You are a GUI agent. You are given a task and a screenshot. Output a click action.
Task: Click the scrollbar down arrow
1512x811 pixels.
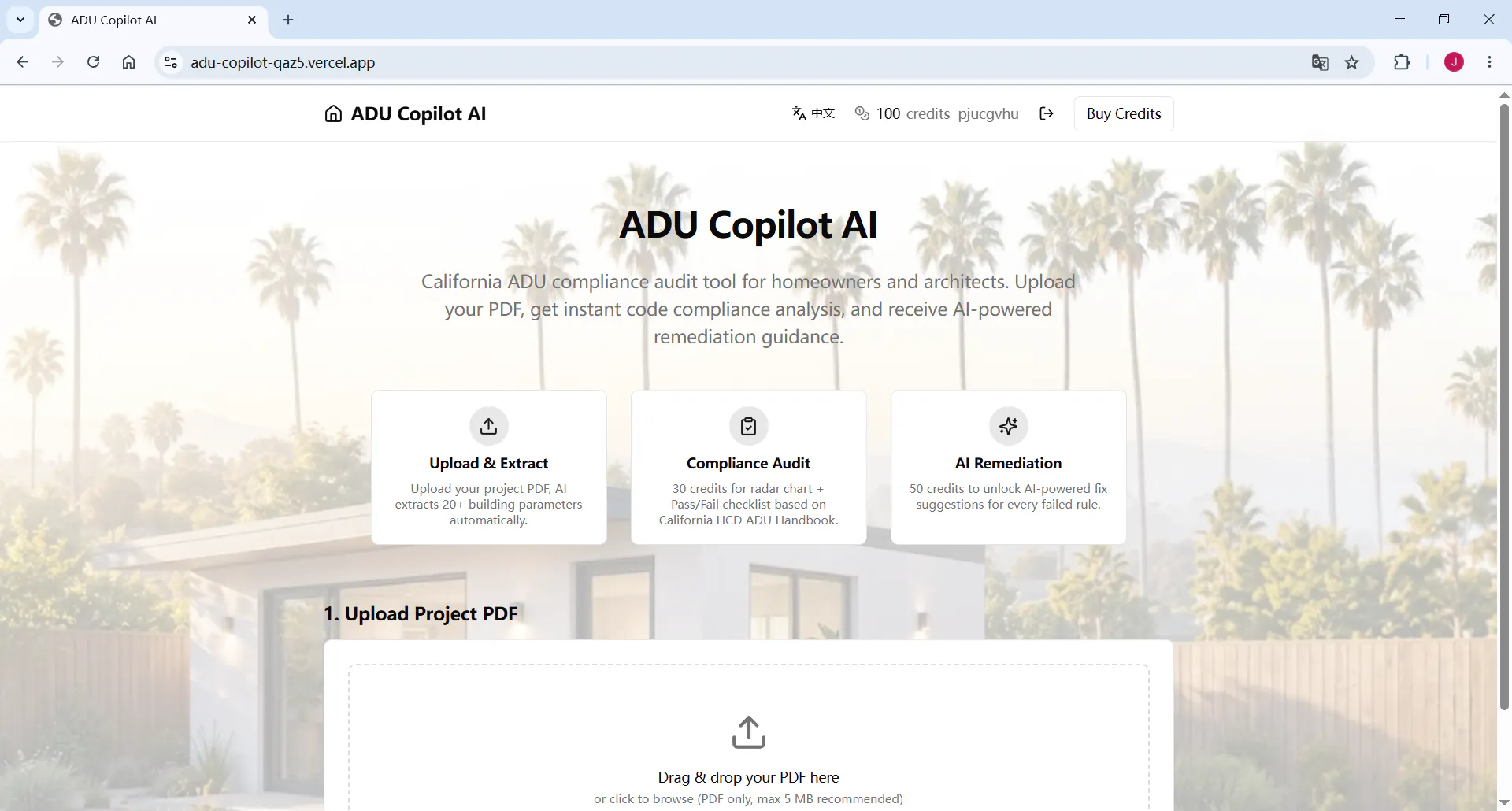[x=1504, y=802]
